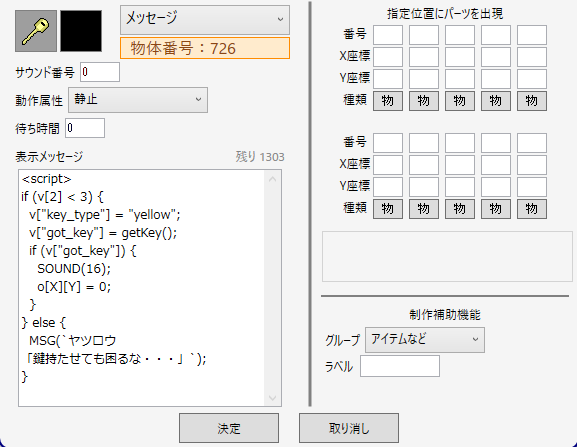Click the 待ち時間 input field
The width and height of the screenshot is (577, 447).
click(85, 128)
